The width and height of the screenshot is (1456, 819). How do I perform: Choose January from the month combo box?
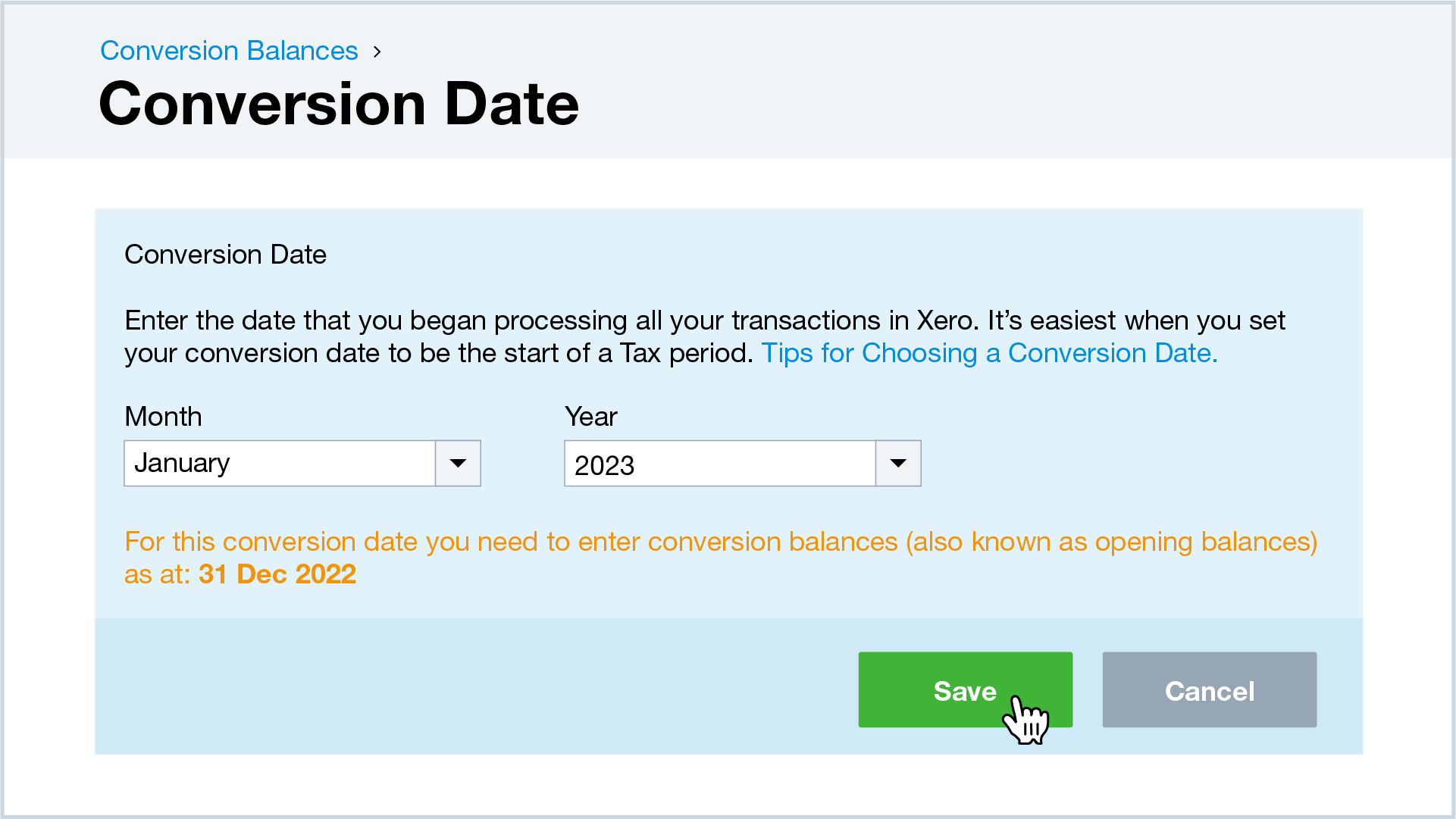pos(280,463)
